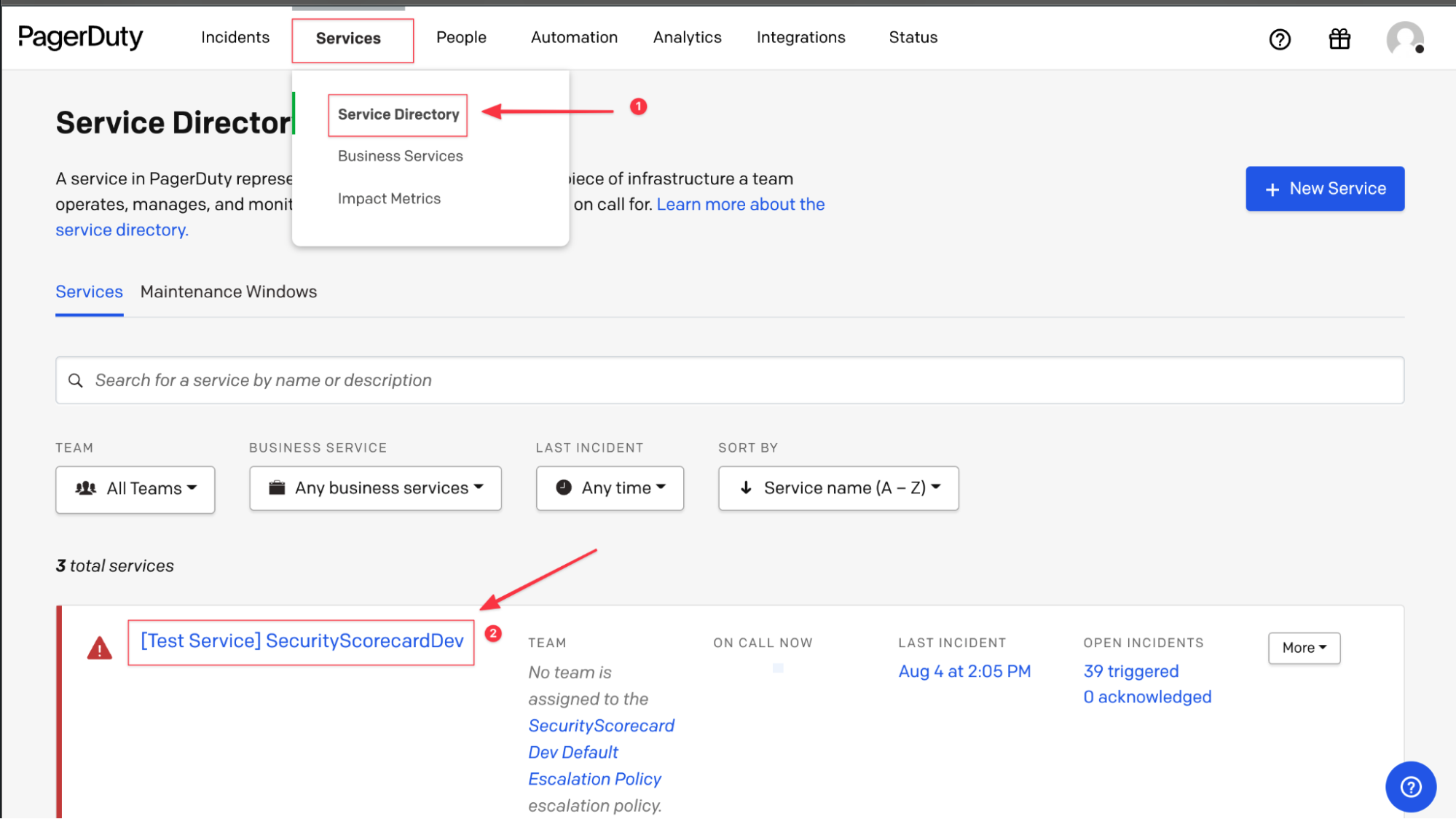
Task: Click the OPEN INCIDENTS column label
Action: [x=1144, y=643]
